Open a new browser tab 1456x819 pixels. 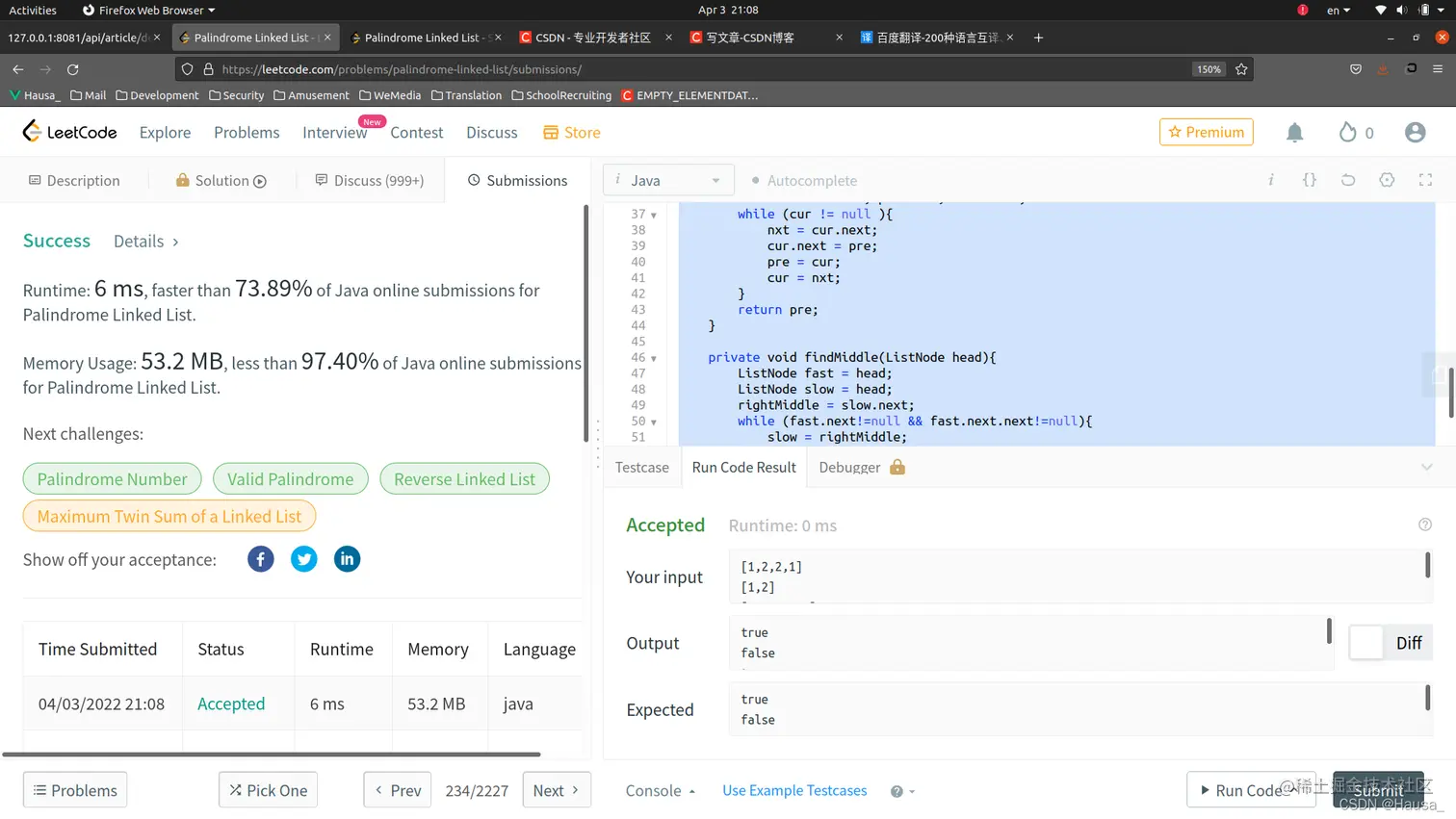1038,38
